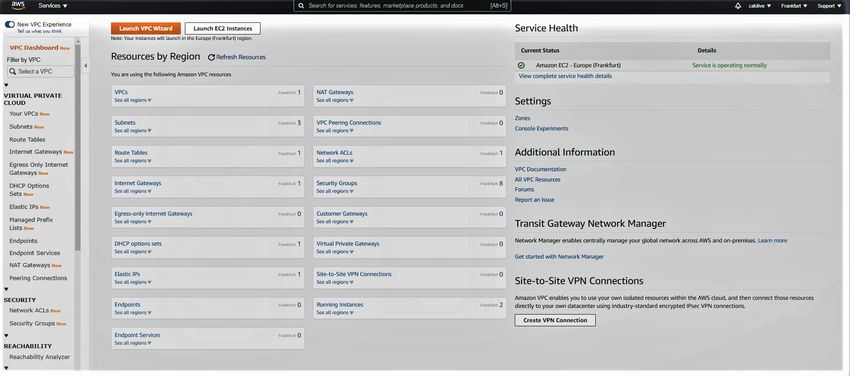Open Network ACLs in the sidebar
The height and width of the screenshot is (376, 850).
point(29,310)
